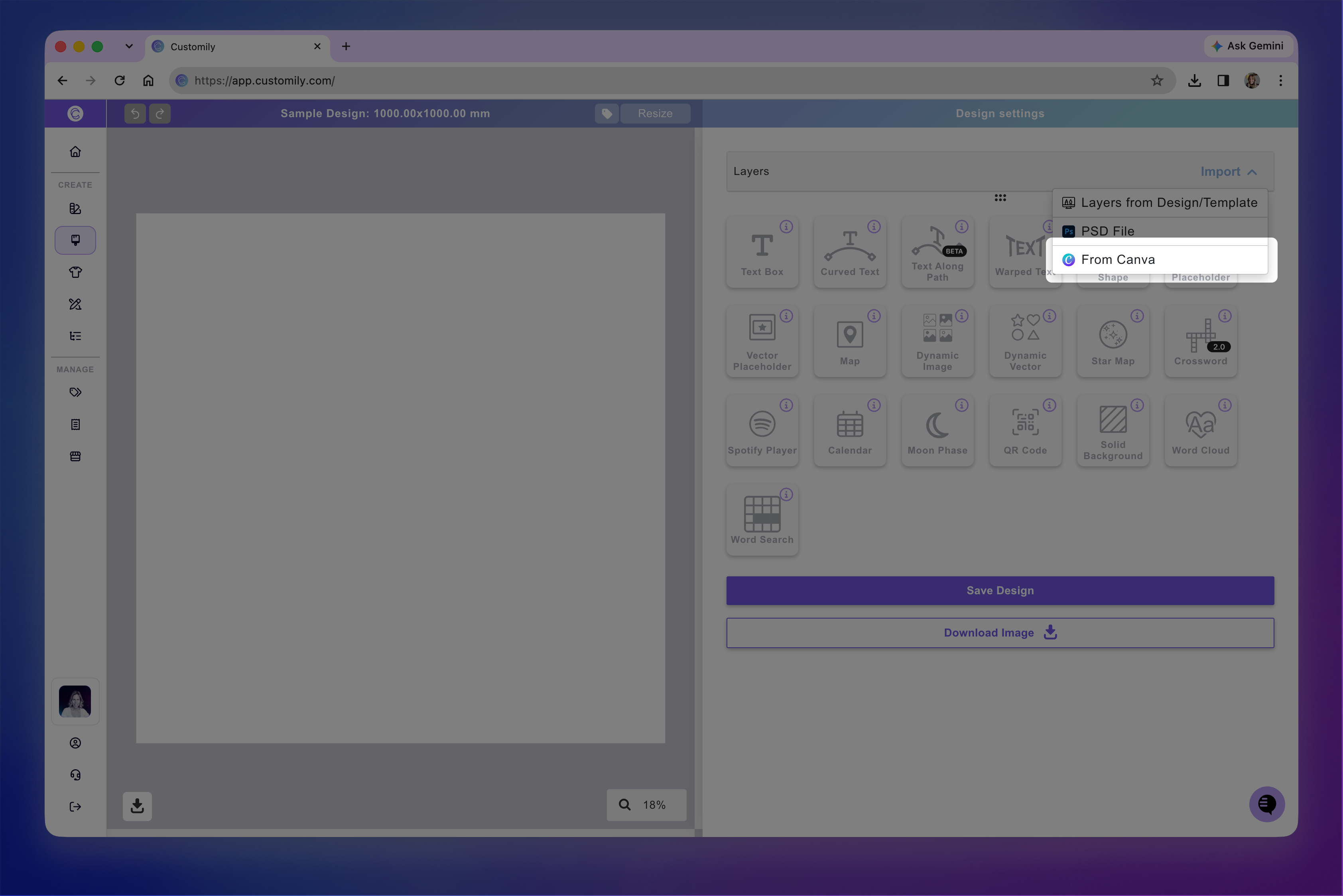Switch to the Customily browser tab
The height and width of the screenshot is (896, 1343).
click(x=237, y=47)
